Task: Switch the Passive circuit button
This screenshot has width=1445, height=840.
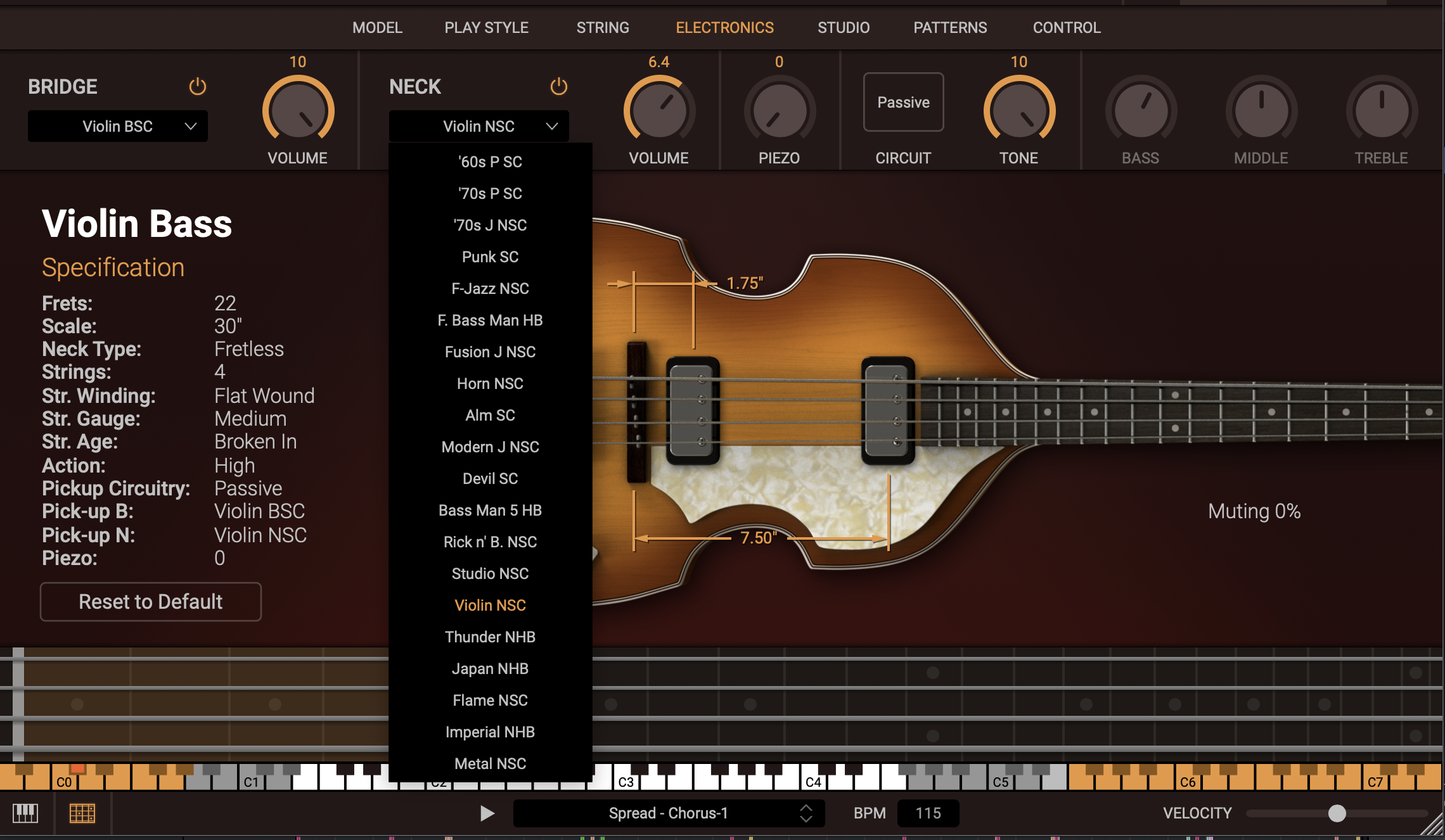Action: click(x=903, y=103)
